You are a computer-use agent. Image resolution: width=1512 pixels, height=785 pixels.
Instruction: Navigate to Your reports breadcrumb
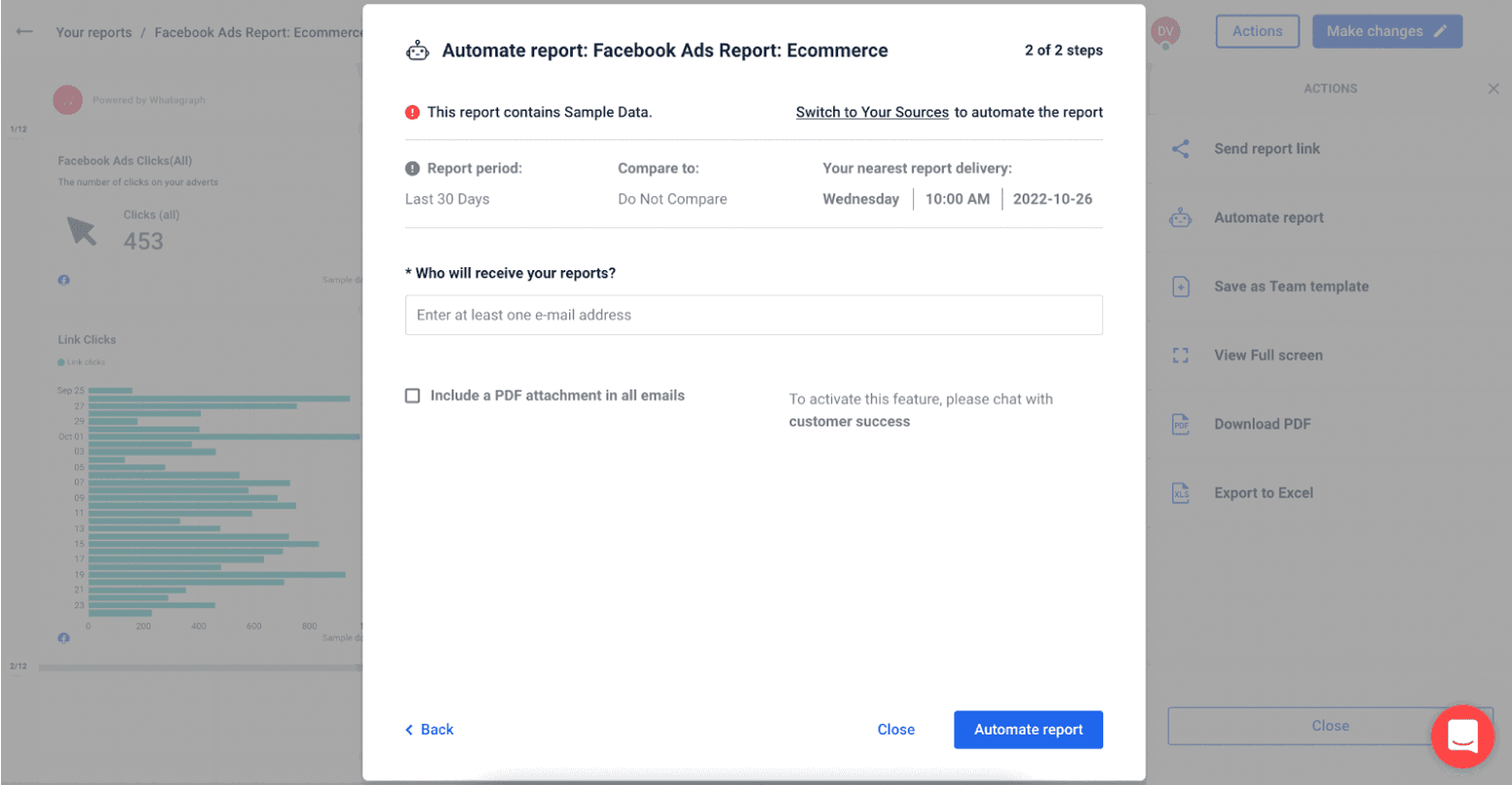tap(94, 32)
